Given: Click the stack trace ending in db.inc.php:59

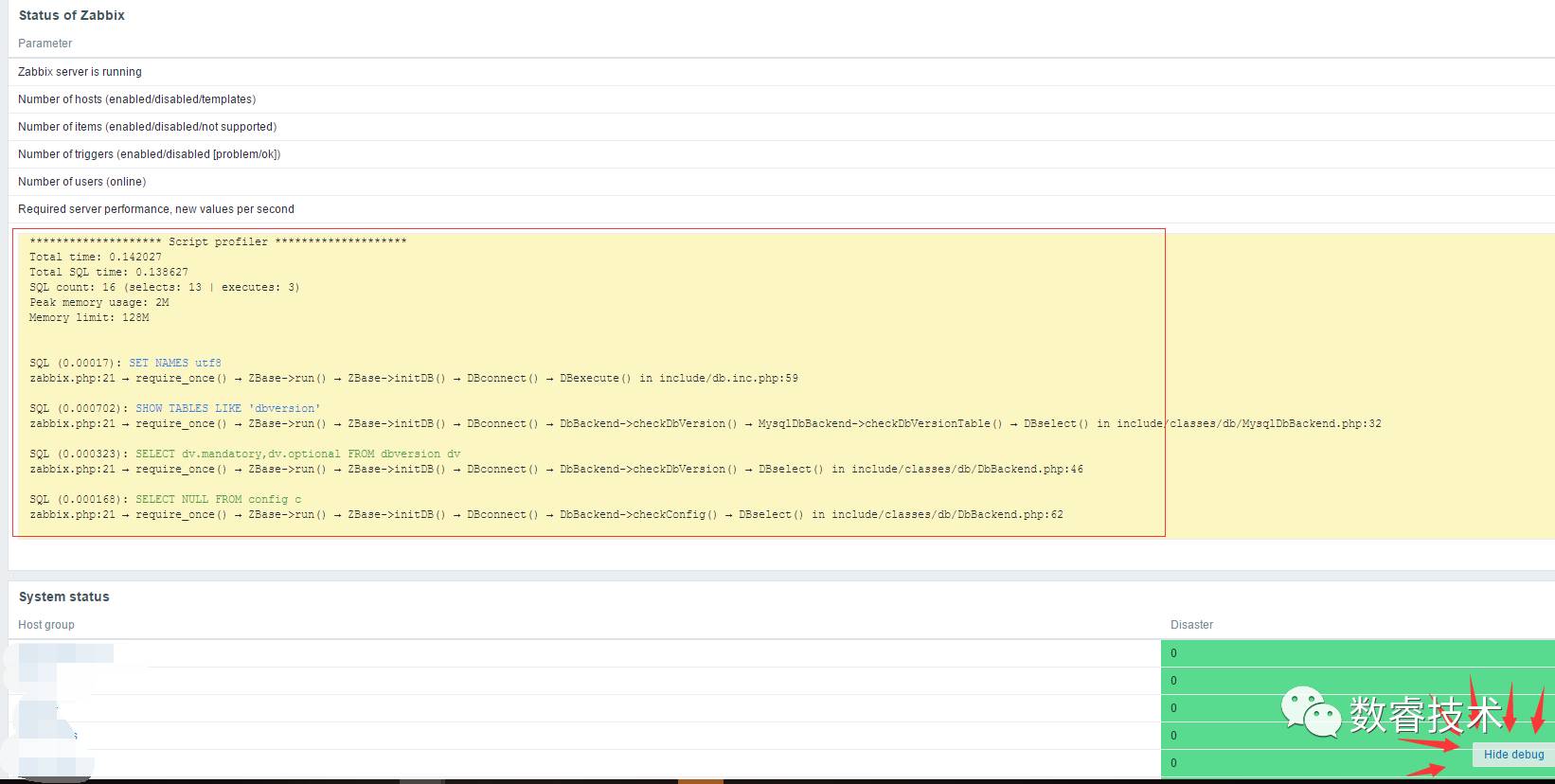Looking at the screenshot, I should [x=414, y=378].
